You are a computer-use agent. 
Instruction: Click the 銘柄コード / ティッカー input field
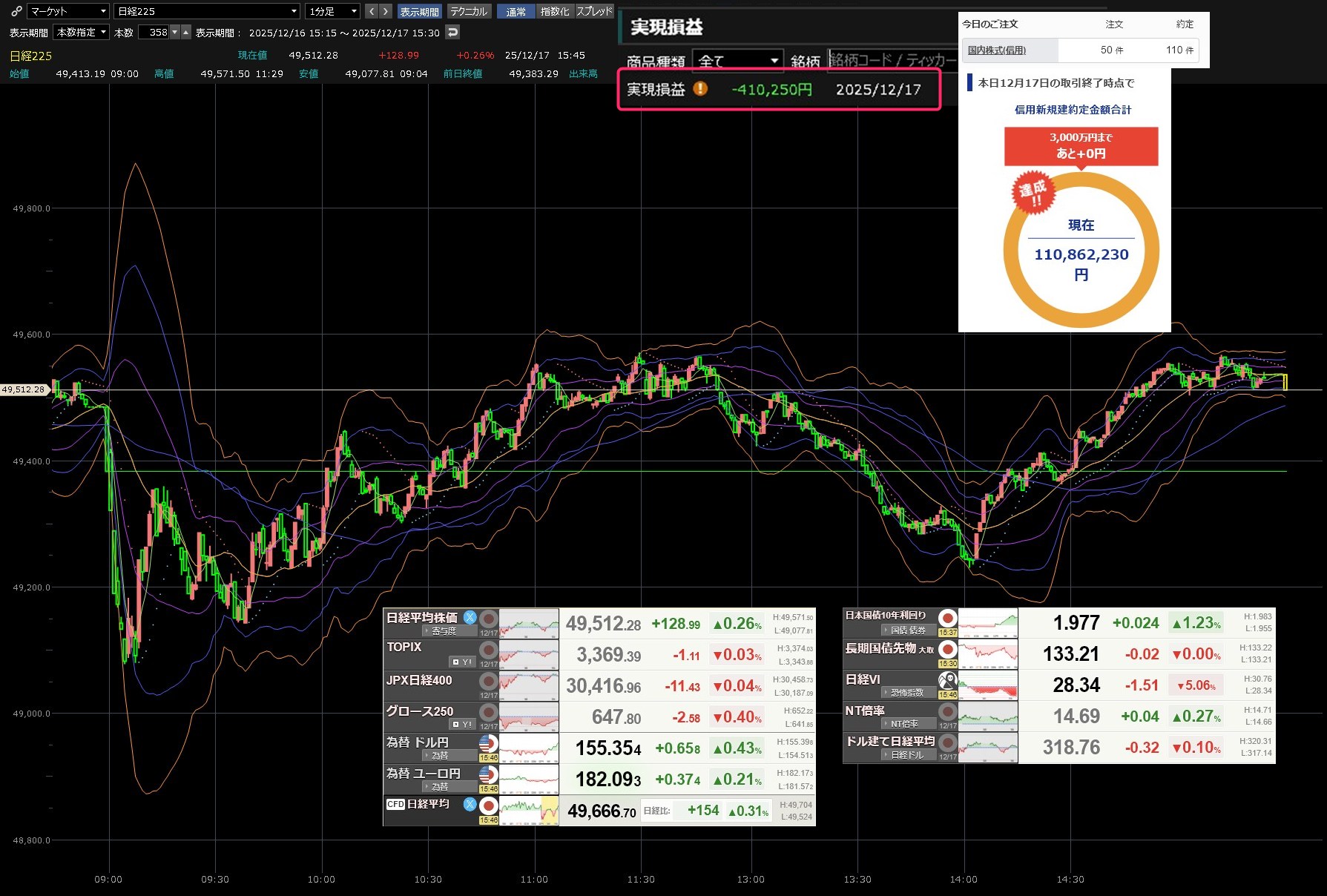point(891,60)
